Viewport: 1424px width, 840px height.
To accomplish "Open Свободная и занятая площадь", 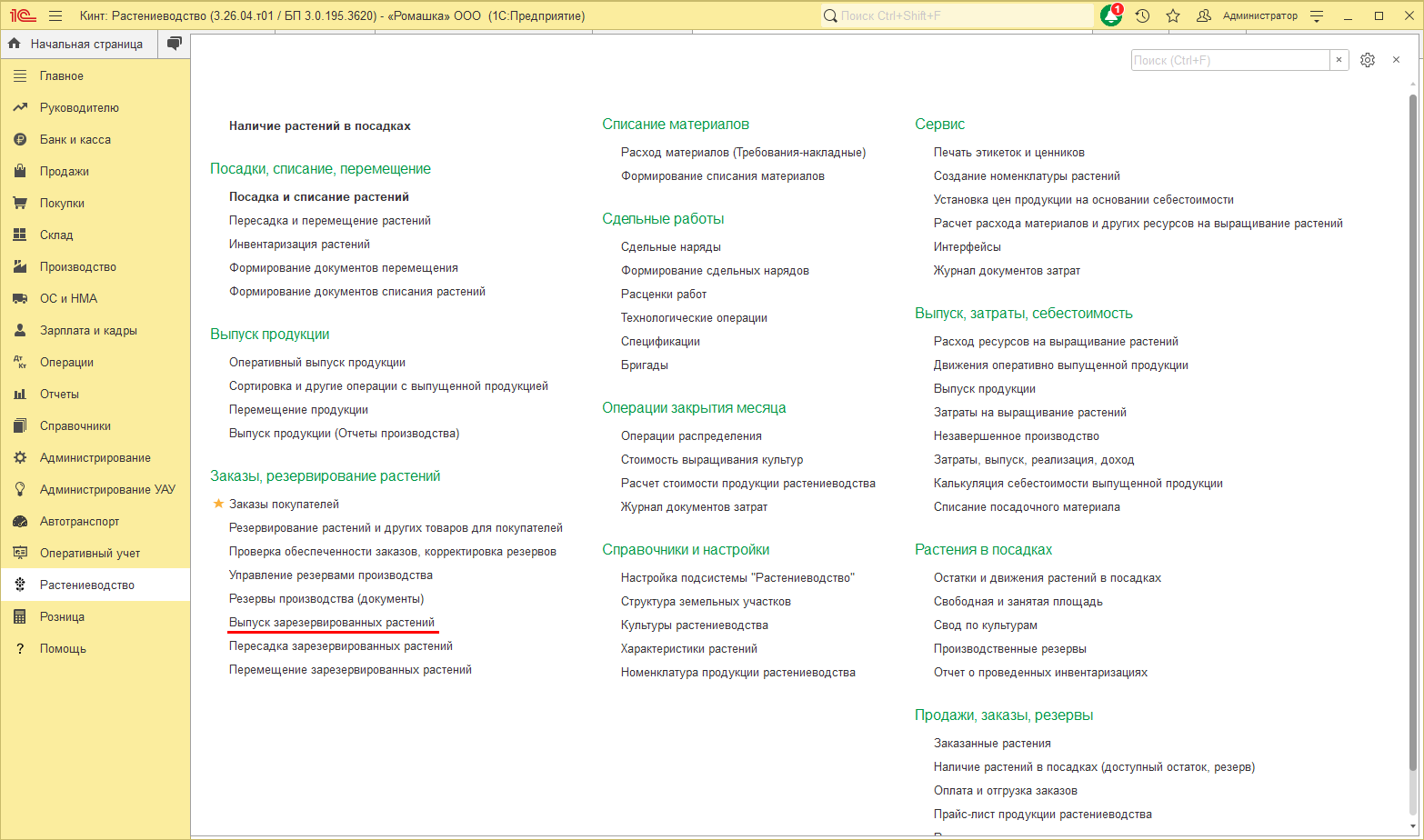I will click(x=1018, y=602).
